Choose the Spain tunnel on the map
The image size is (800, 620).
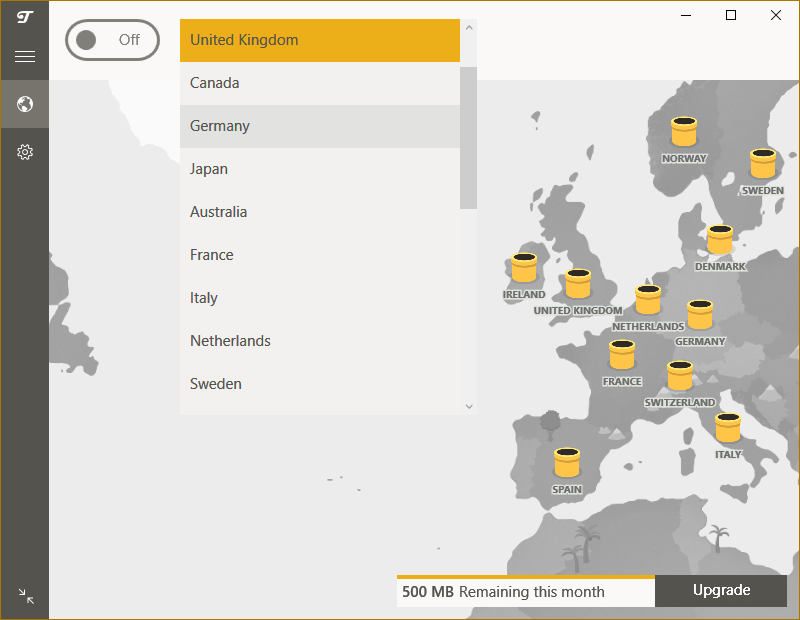pyautogui.click(x=567, y=463)
